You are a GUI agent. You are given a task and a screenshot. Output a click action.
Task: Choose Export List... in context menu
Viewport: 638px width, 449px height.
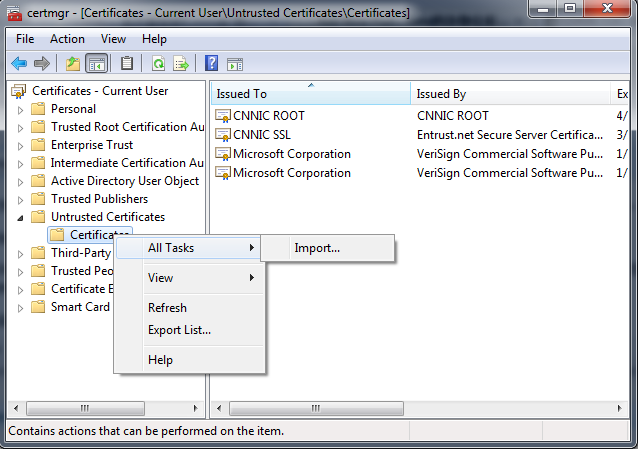click(190, 330)
